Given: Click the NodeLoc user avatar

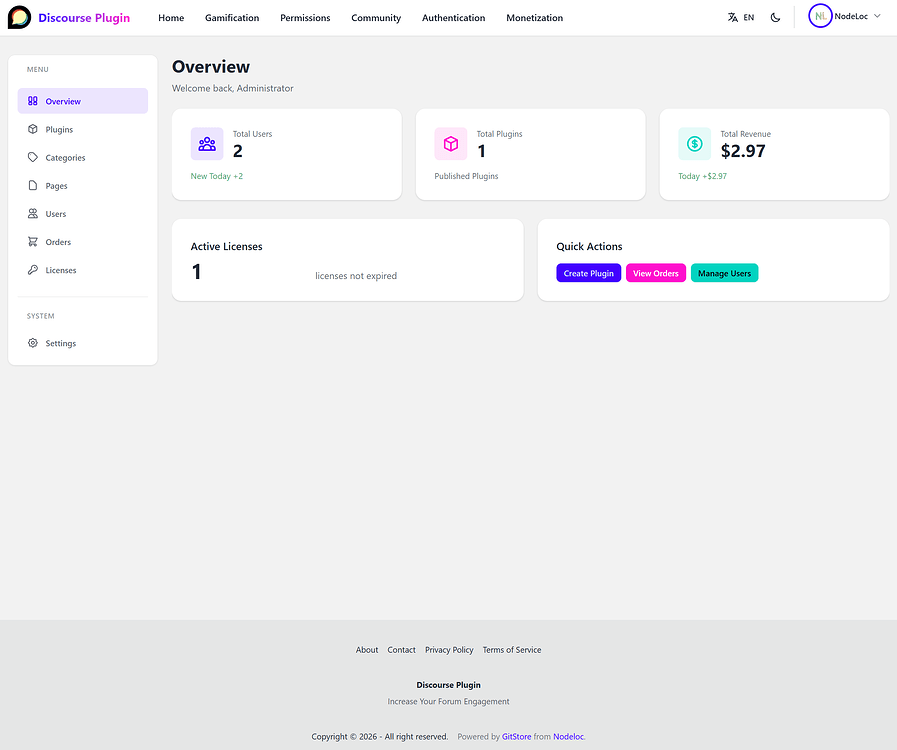Looking at the screenshot, I should coord(820,16).
